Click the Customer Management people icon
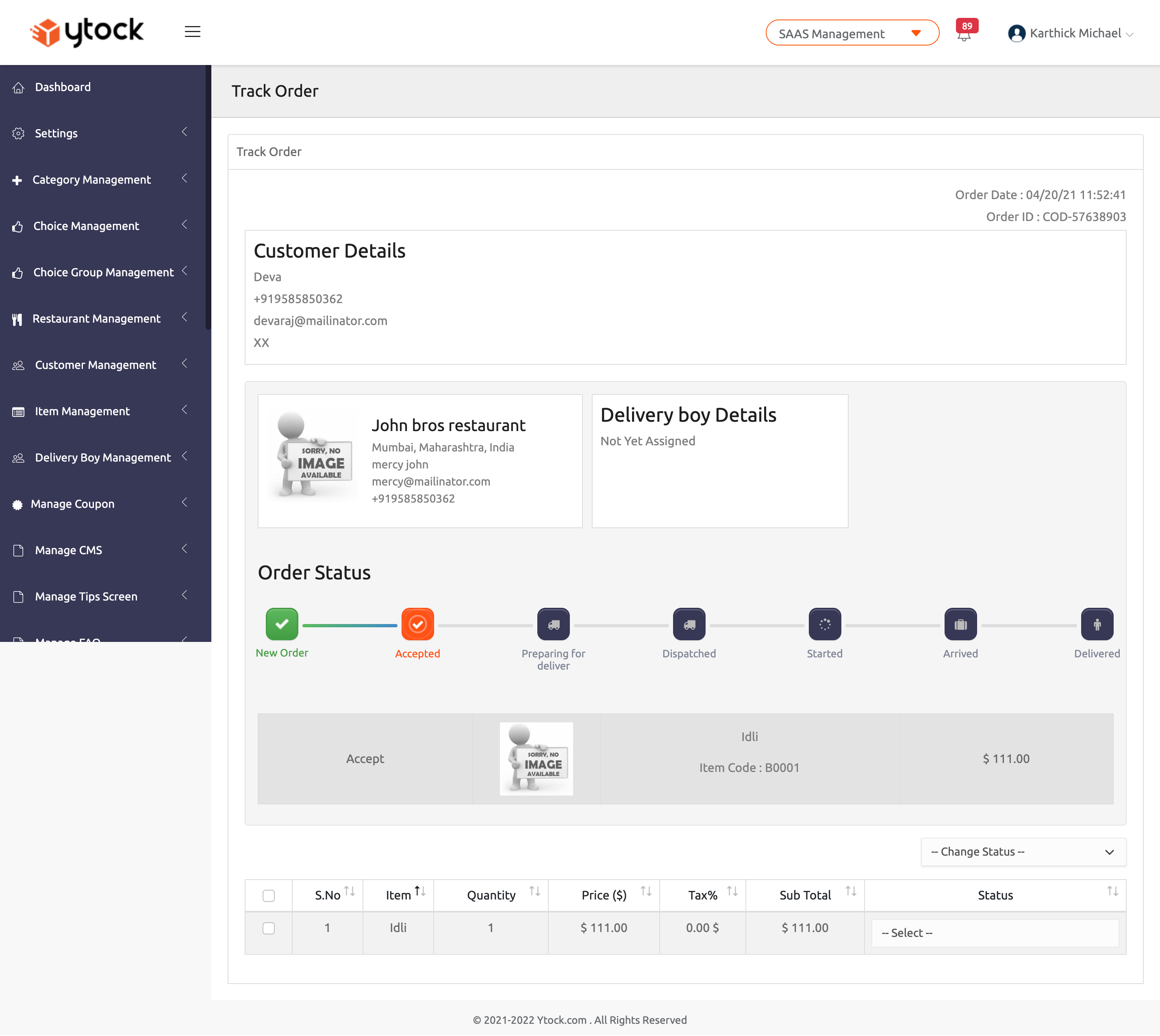 (x=18, y=366)
